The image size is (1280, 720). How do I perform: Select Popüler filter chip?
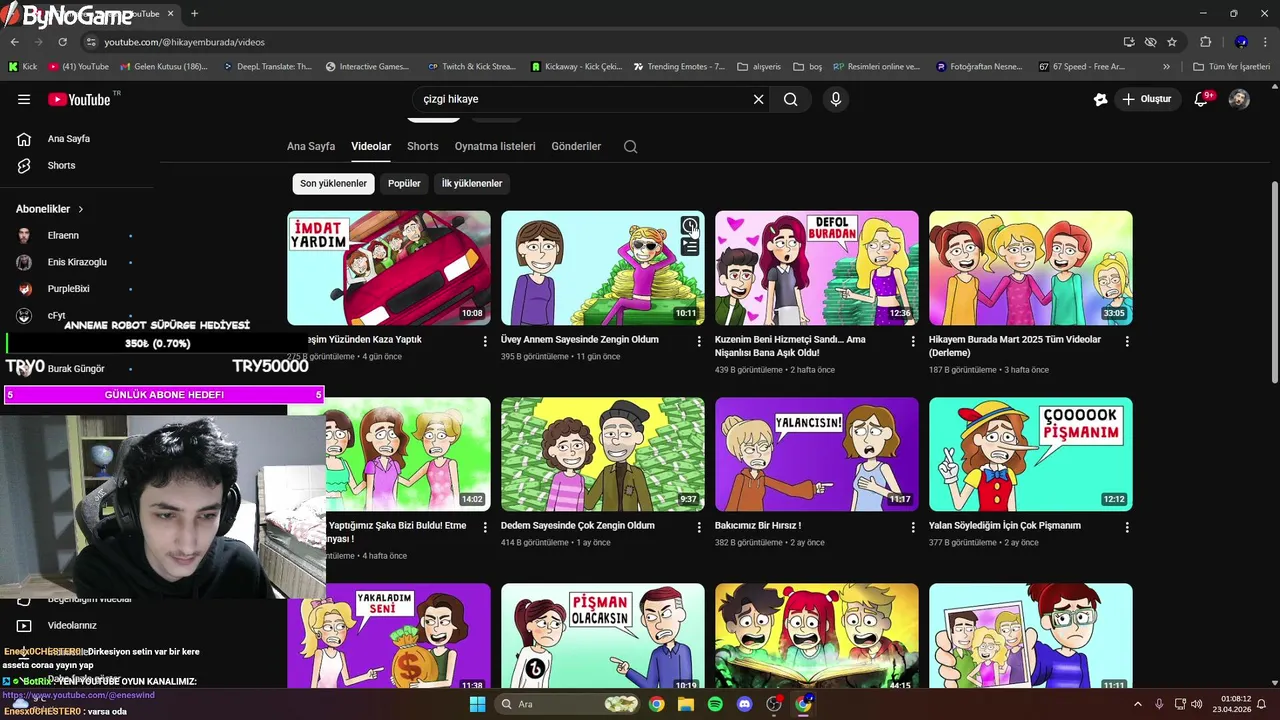coord(404,183)
